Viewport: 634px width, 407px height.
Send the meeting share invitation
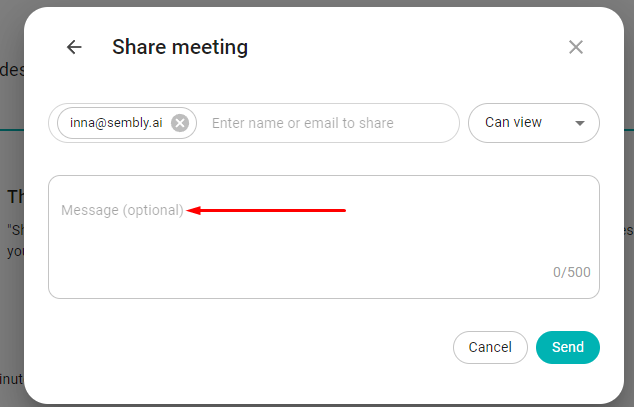pos(568,347)
